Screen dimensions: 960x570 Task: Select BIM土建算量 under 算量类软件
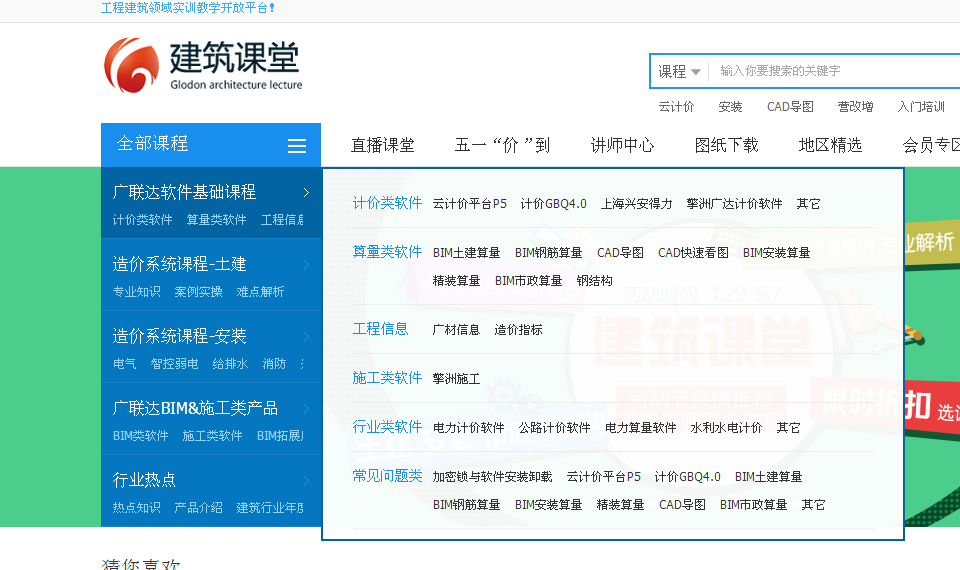coord(467,252)
